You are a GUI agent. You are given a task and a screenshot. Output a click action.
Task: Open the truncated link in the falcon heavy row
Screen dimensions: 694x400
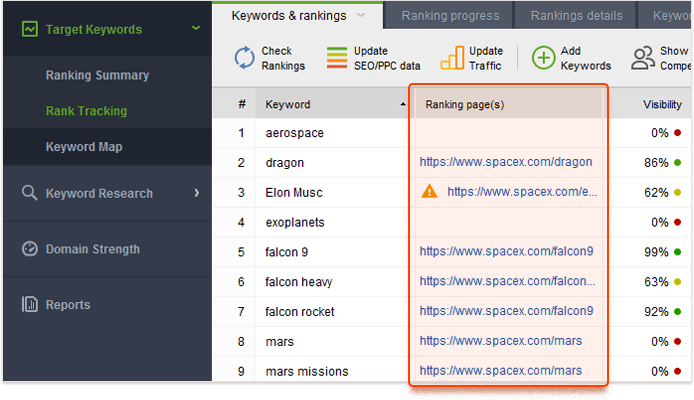click(507, 281)
